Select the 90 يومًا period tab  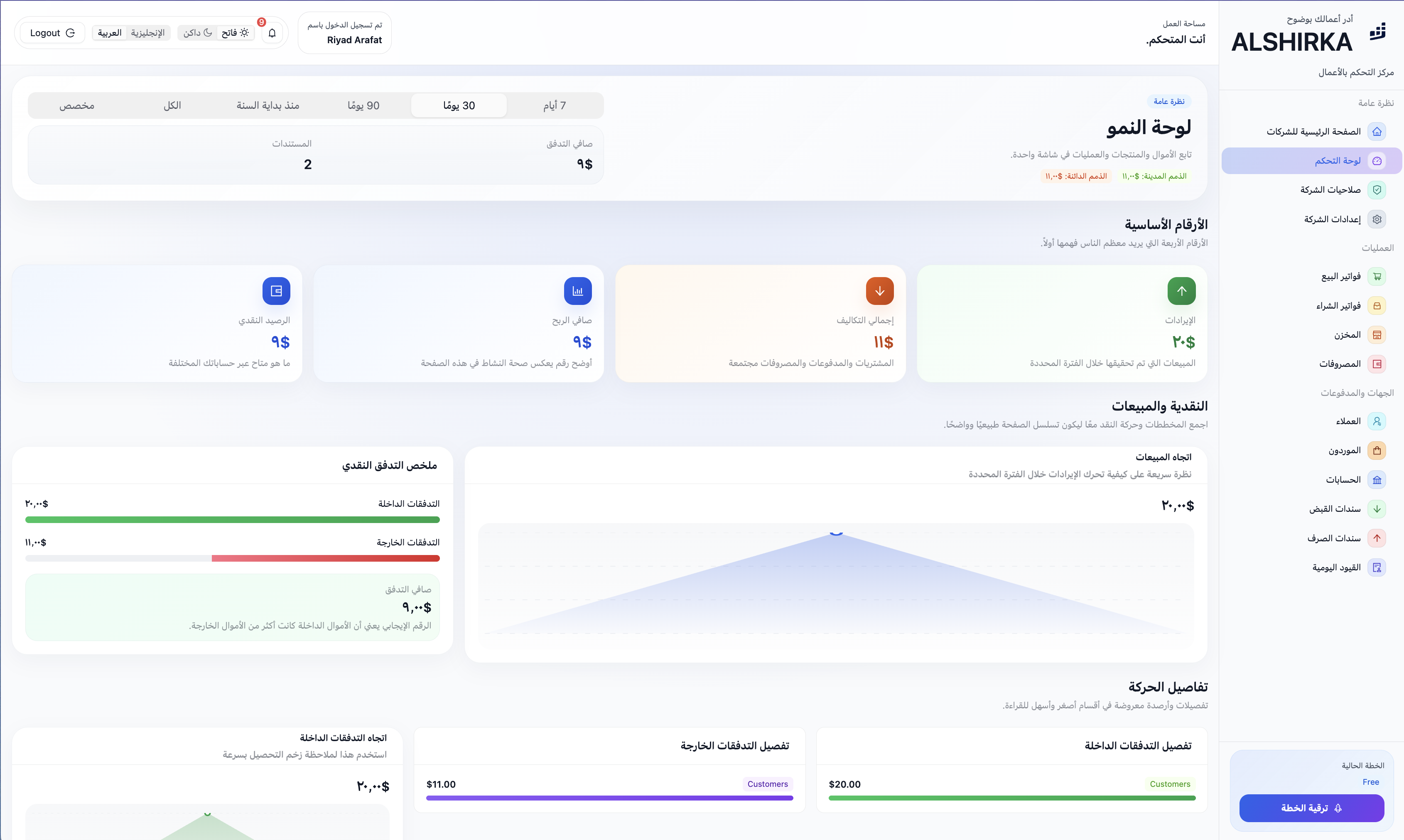[x=363, y=105]
